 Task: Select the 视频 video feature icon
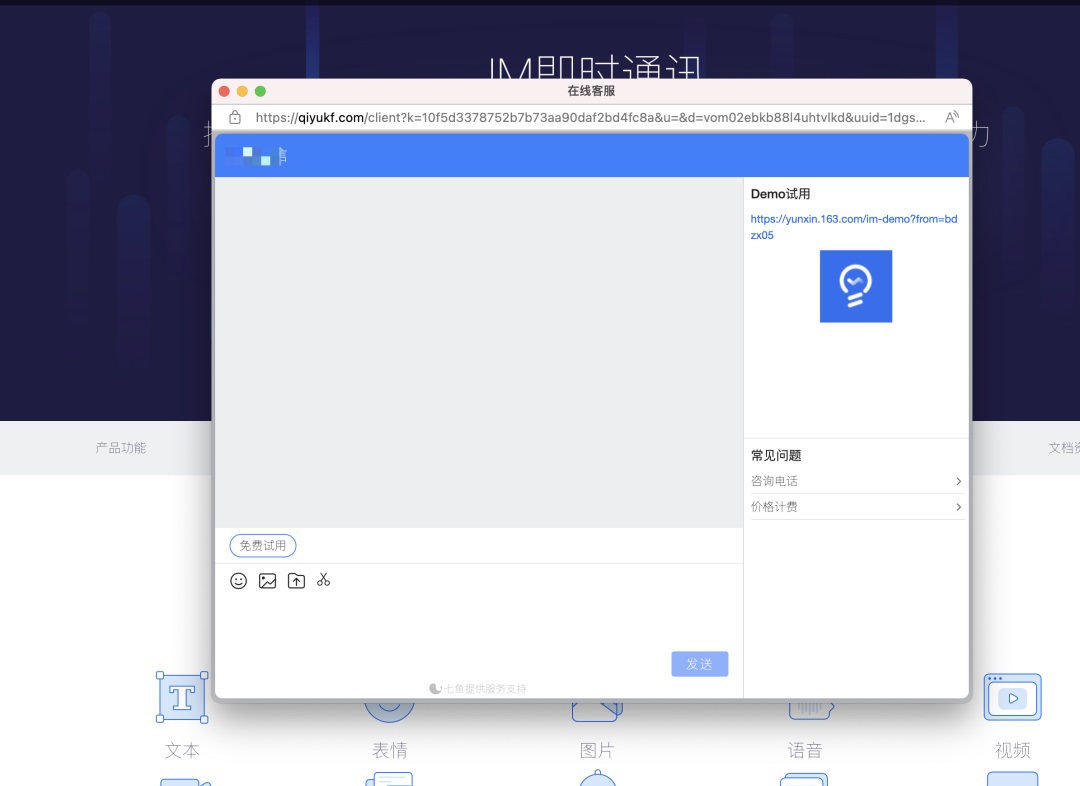pyautogui.click(x=1012, y=697)
